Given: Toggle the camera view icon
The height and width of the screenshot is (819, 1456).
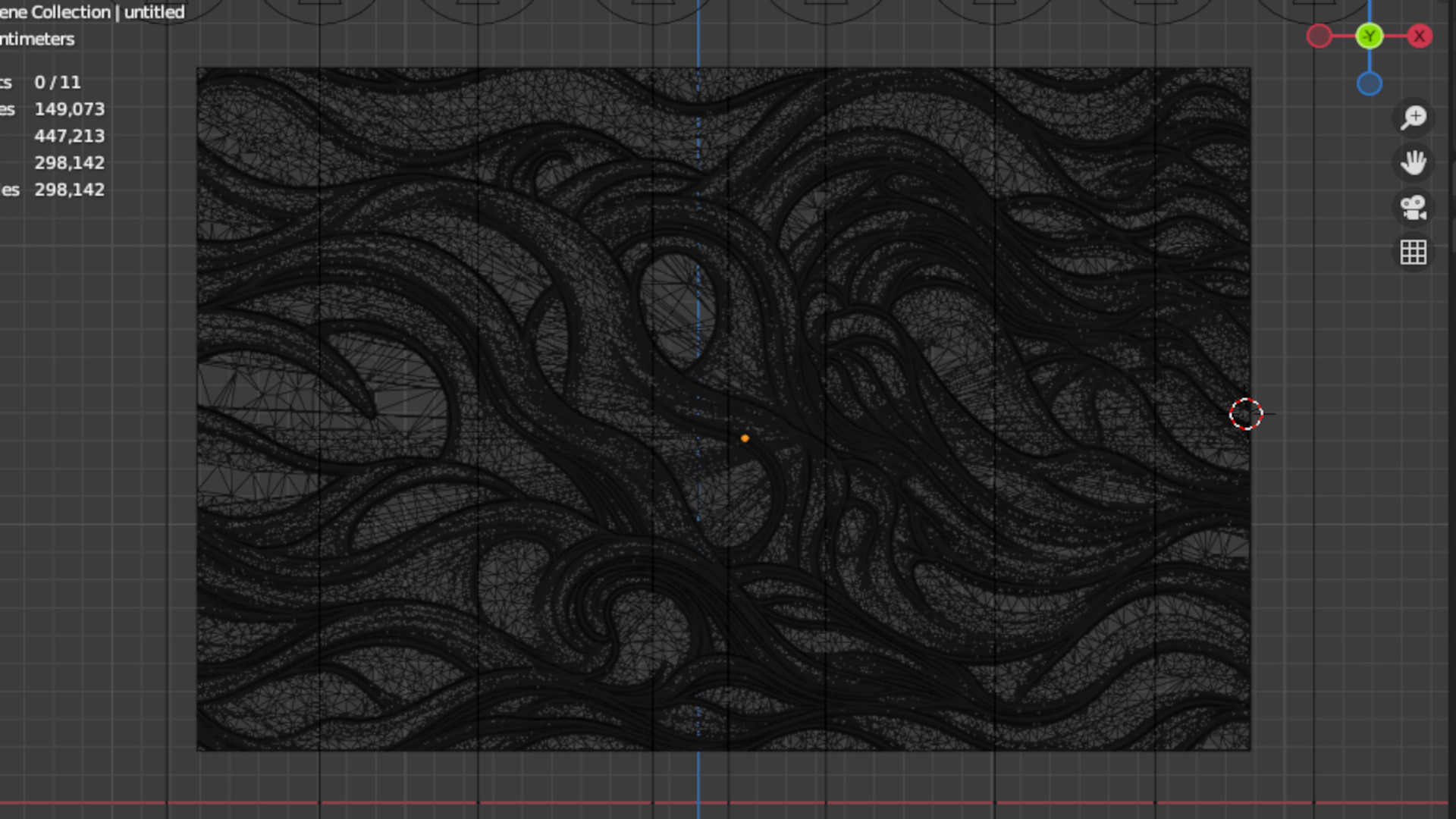Looking at the screenshot, I should (x=1414, y=207).
